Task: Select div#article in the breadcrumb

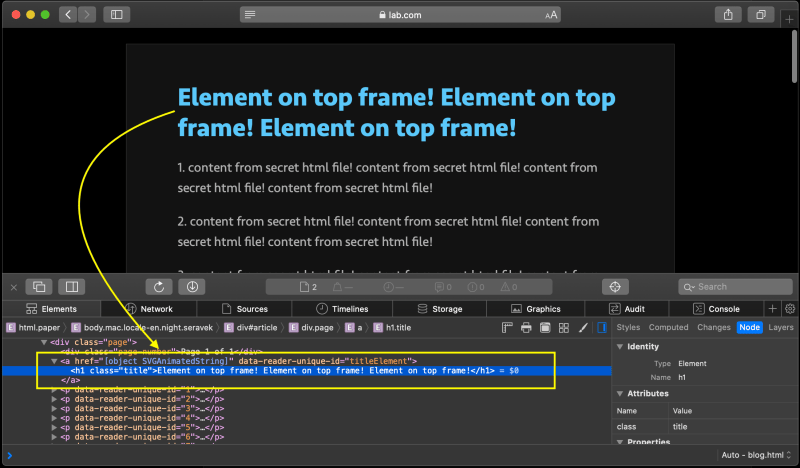Action: tap(251, 328)
